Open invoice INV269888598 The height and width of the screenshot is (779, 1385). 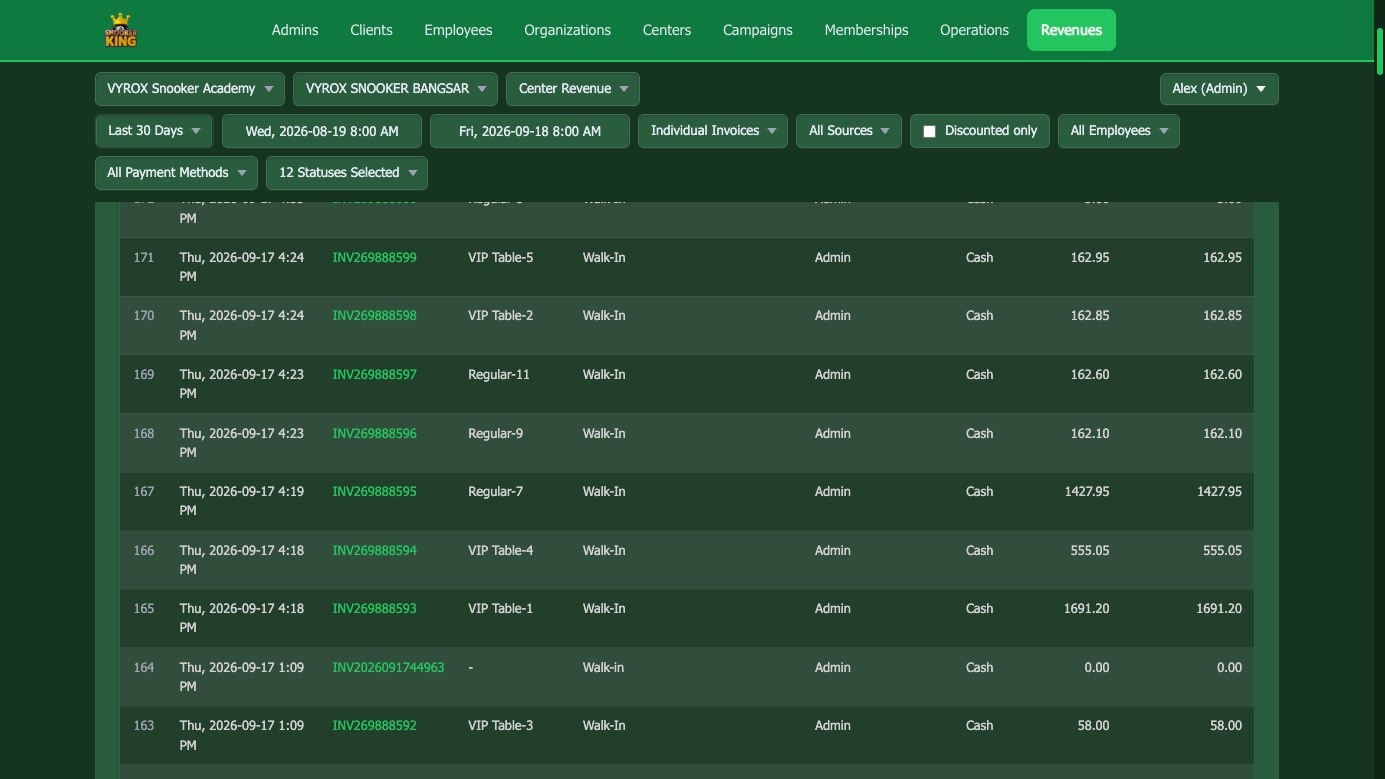click(x=374, y=315)
